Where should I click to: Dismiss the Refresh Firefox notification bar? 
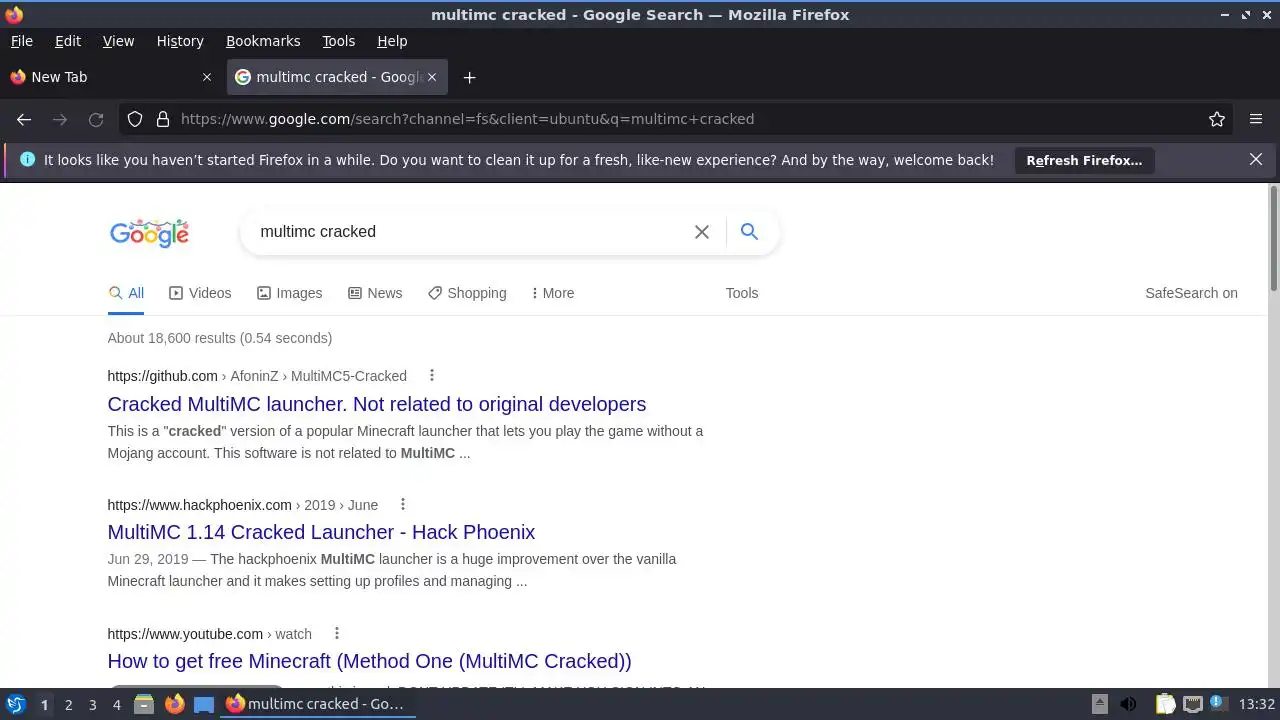tap(1256, 159)
